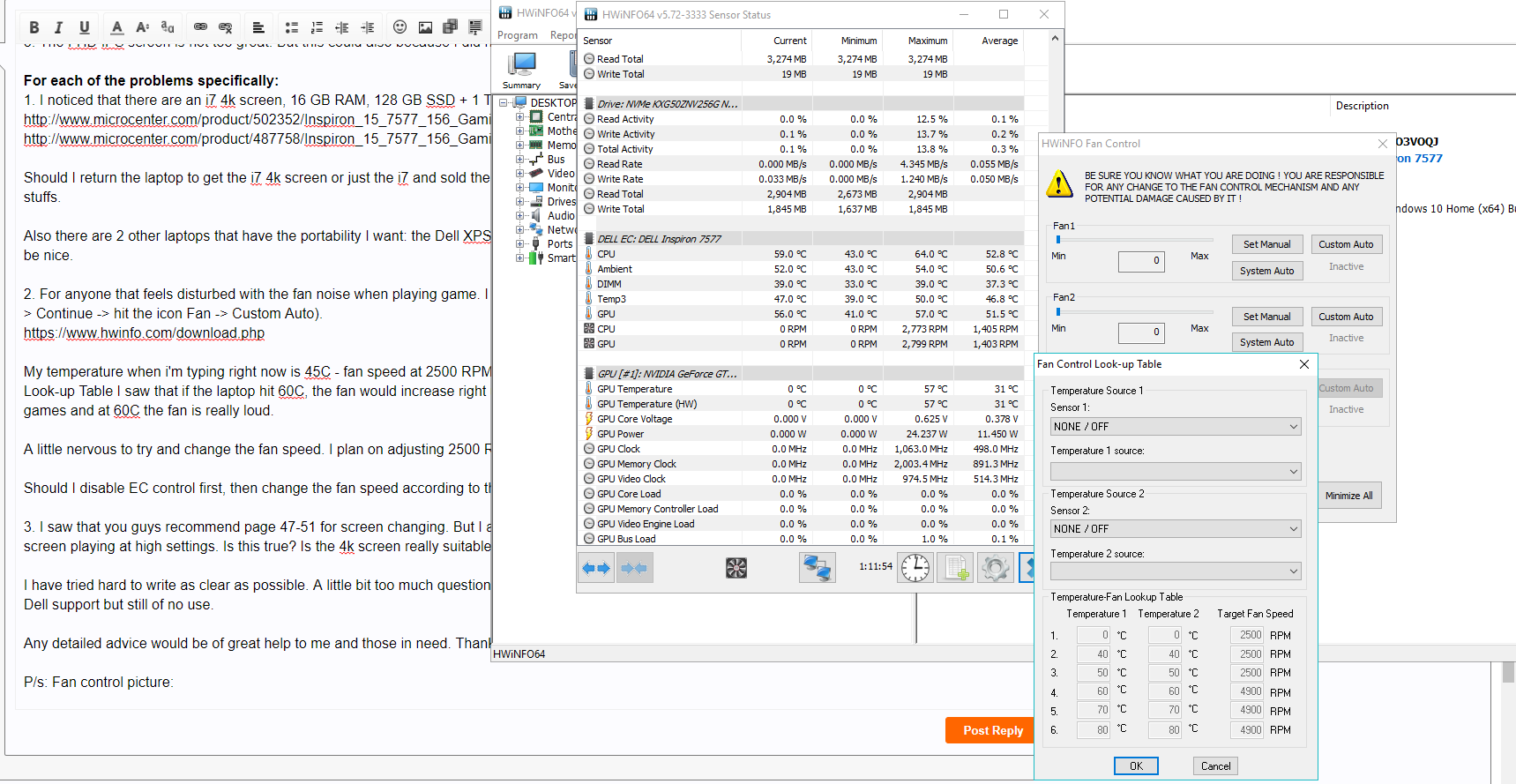
Task: Expand the Drives tree node
Action: coord(520,201)
